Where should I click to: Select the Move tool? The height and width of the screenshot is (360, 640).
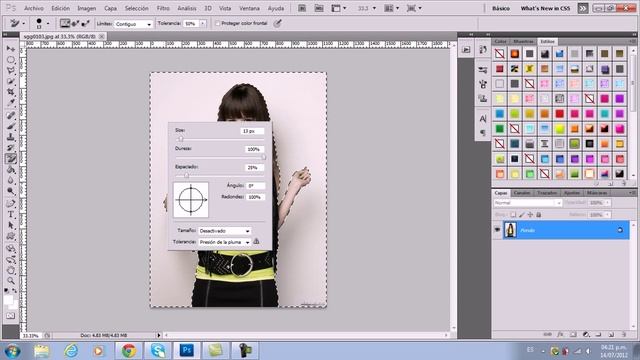pos(11,49)
